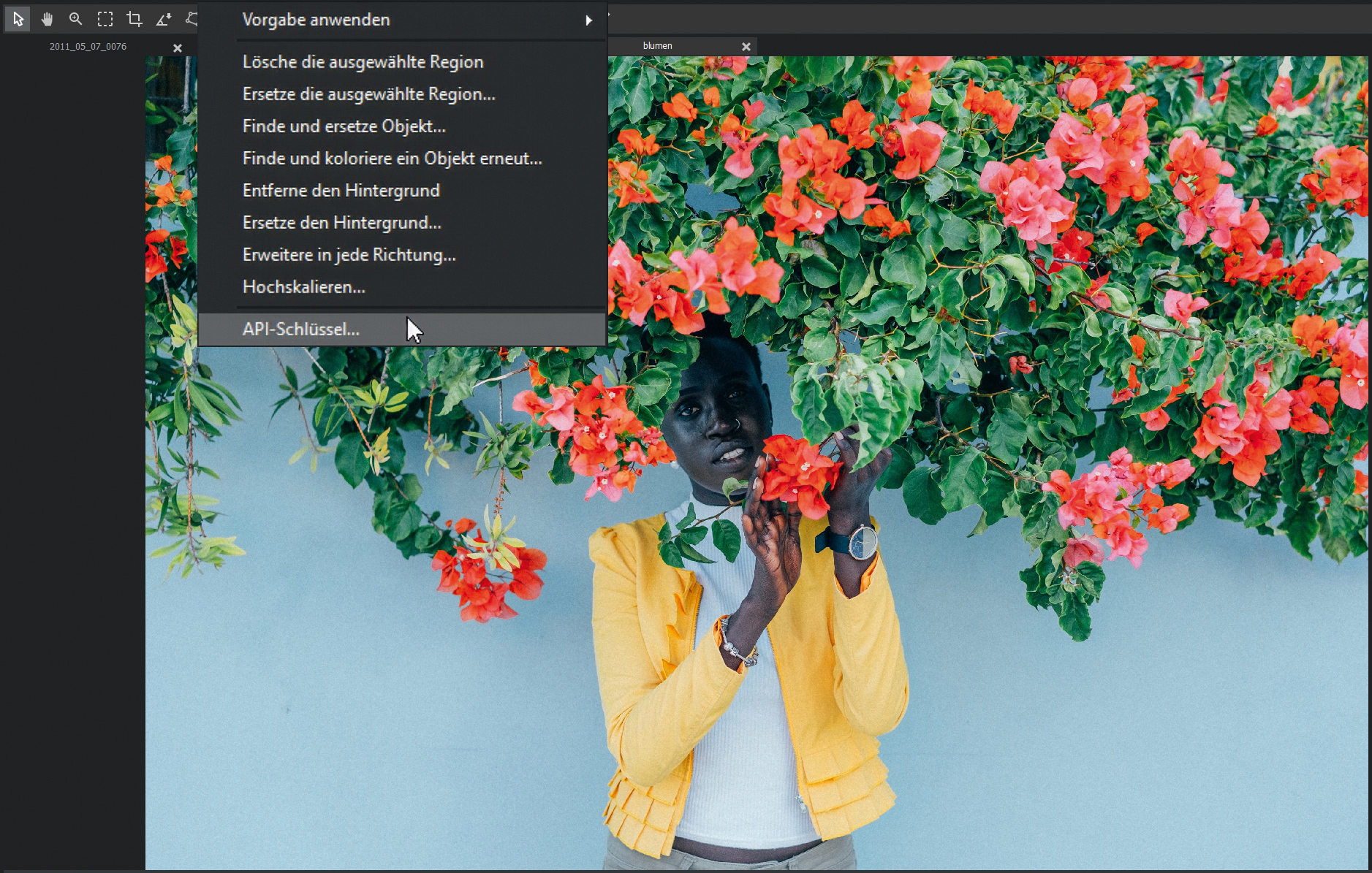Select the polygon lasso tool
This screenshot has height=873, width=1372.
pos(191,19)
